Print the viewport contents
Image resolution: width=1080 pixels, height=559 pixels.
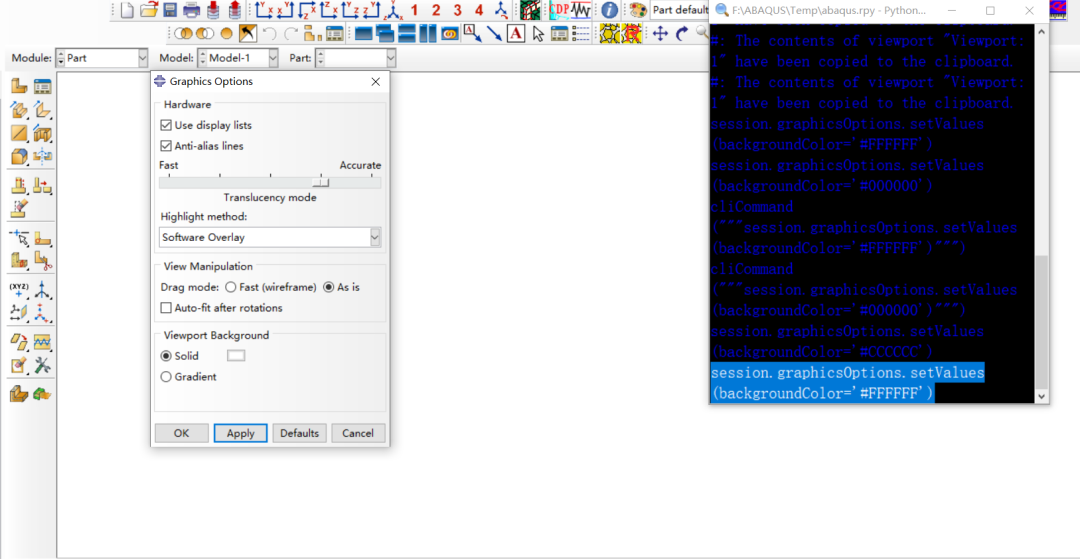click(191, 10)
